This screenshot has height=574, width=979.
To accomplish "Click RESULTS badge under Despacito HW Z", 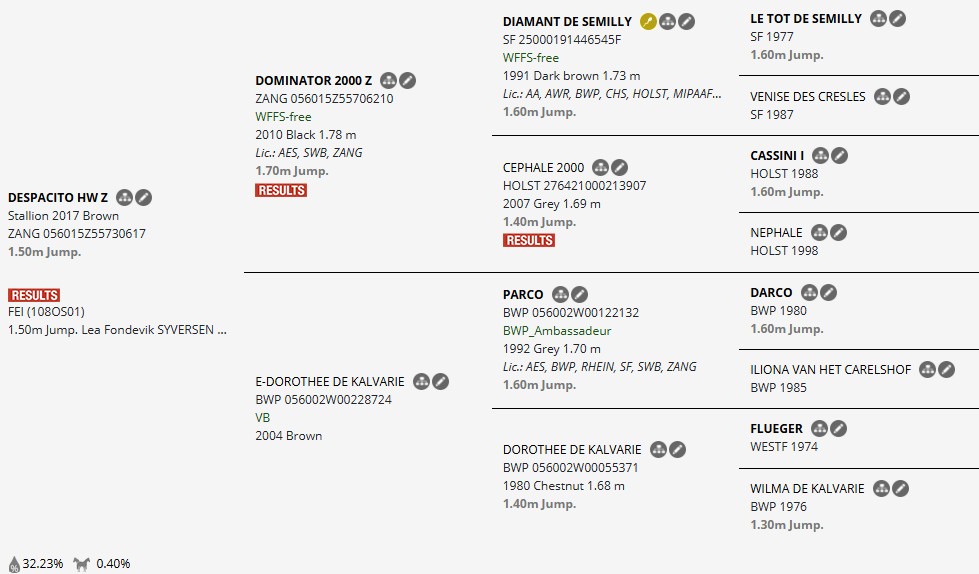I will point(34,295).
